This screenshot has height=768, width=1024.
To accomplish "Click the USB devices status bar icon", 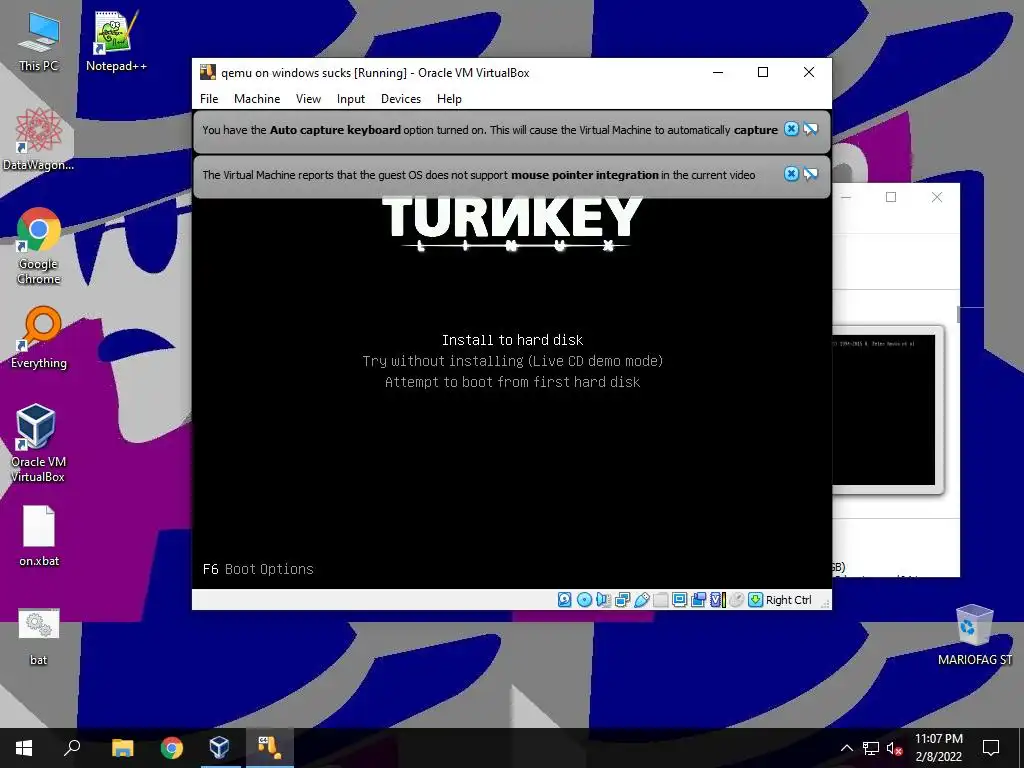I will tap(641, 600).
